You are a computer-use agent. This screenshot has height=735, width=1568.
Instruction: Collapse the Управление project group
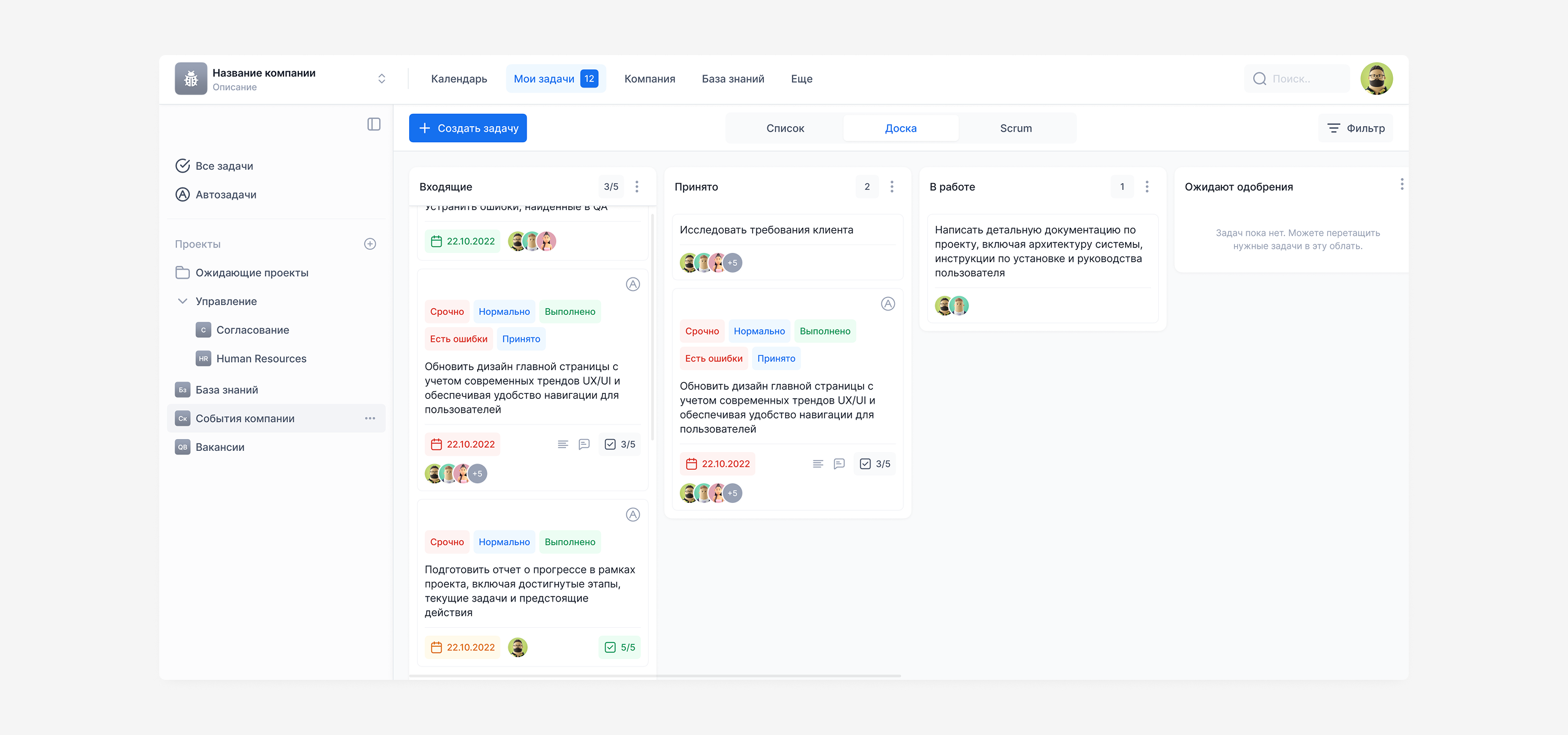(x=183, y=301)
